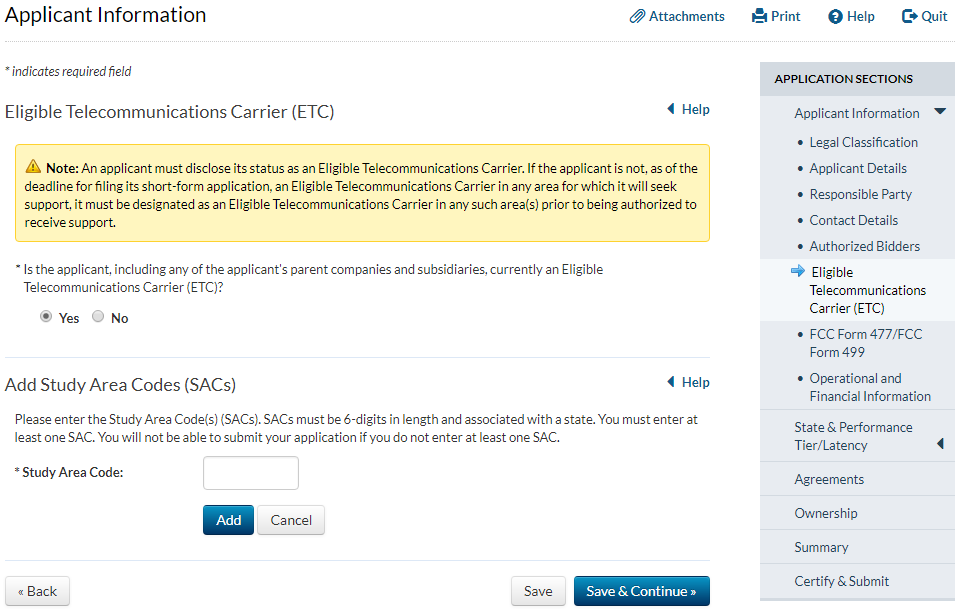The image size is (961, 613).
Task: Click the Help arrow beside Add Study Area Codes
Action: click(x=671, y=382)
